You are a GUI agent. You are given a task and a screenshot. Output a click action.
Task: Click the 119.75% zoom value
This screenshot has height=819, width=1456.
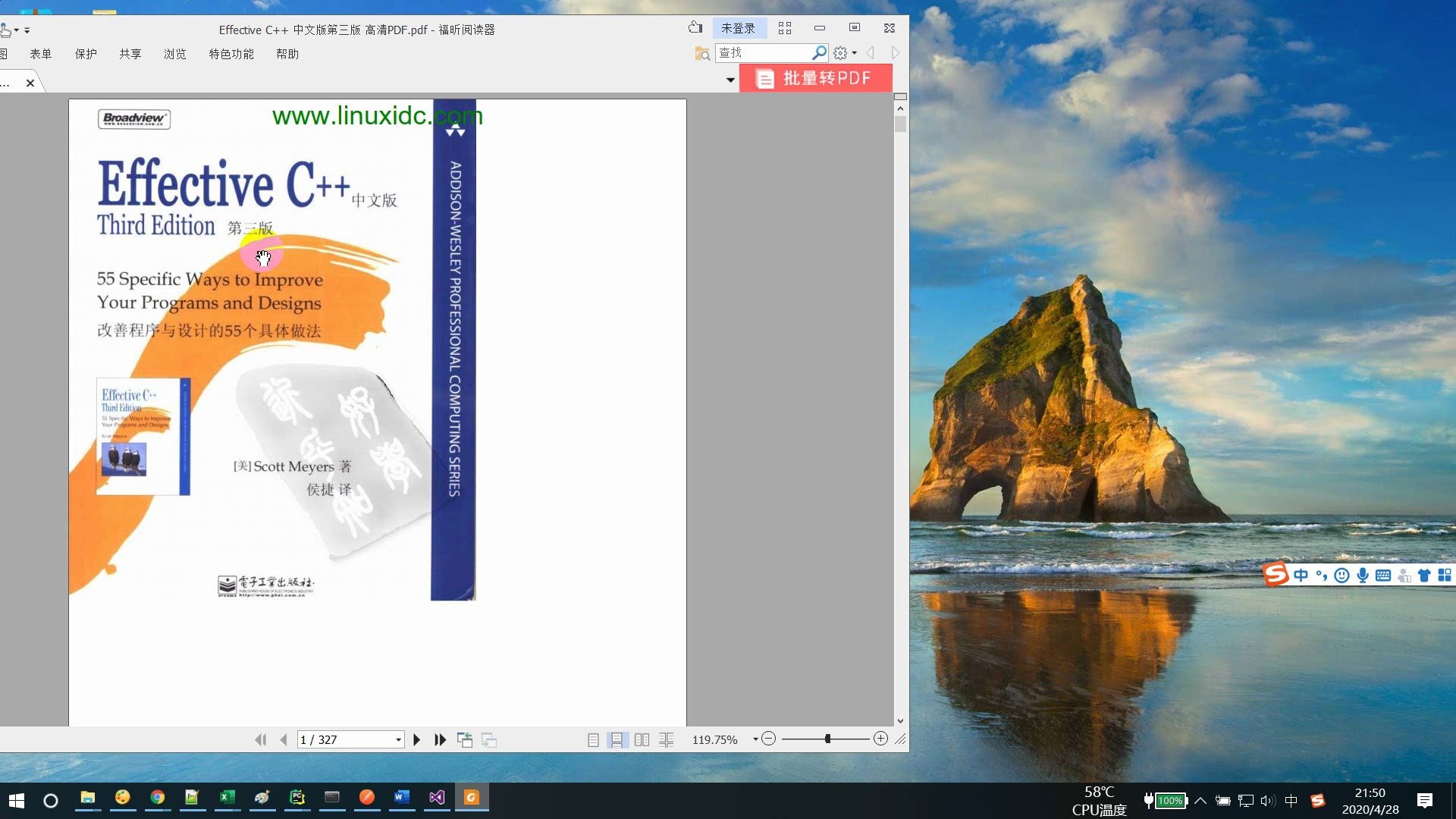(x=714, y=739)
